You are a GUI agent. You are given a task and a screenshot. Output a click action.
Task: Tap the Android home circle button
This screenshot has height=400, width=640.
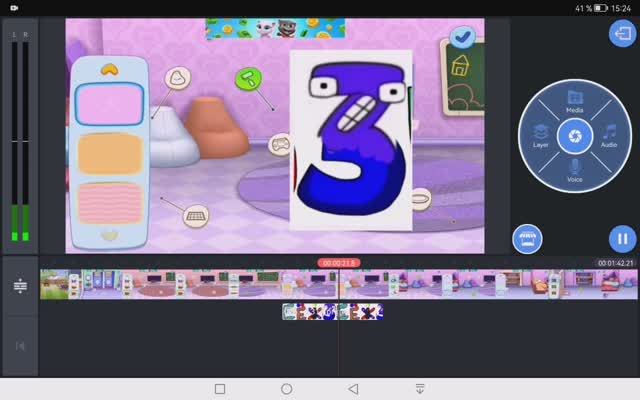(x=287, y=389)
